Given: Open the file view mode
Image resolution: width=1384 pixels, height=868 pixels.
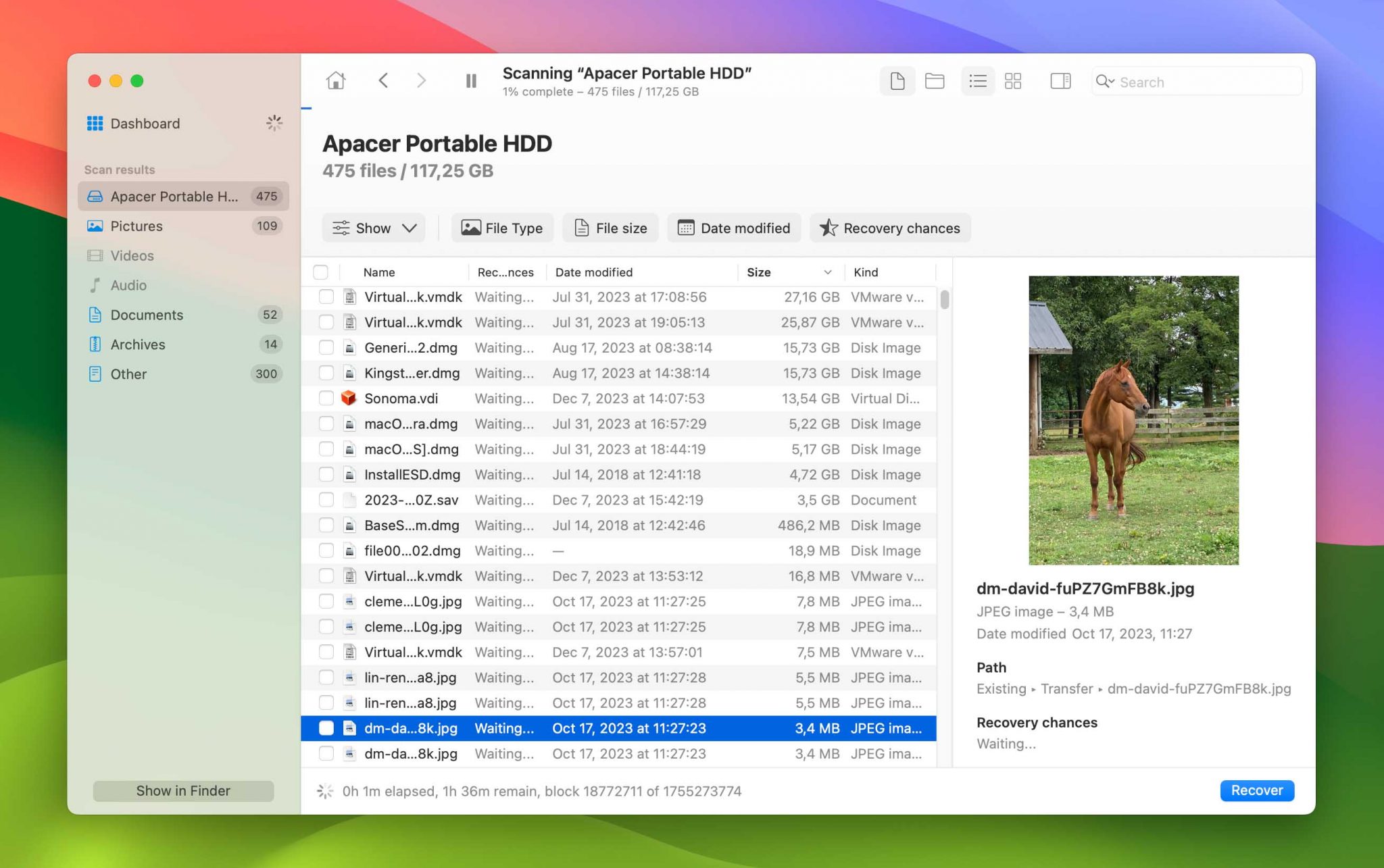Looking at the screenshot, I should tap(897, 81).
